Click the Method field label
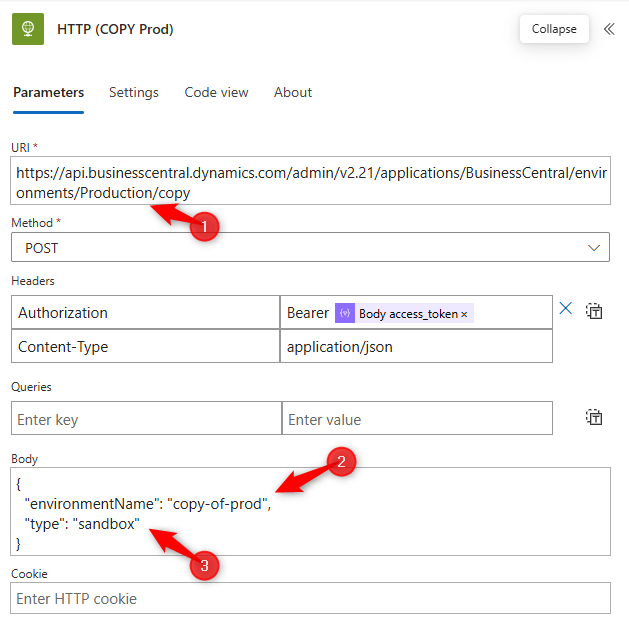Image resolution: width=629 pixels, height=637 pixels. 32,223
